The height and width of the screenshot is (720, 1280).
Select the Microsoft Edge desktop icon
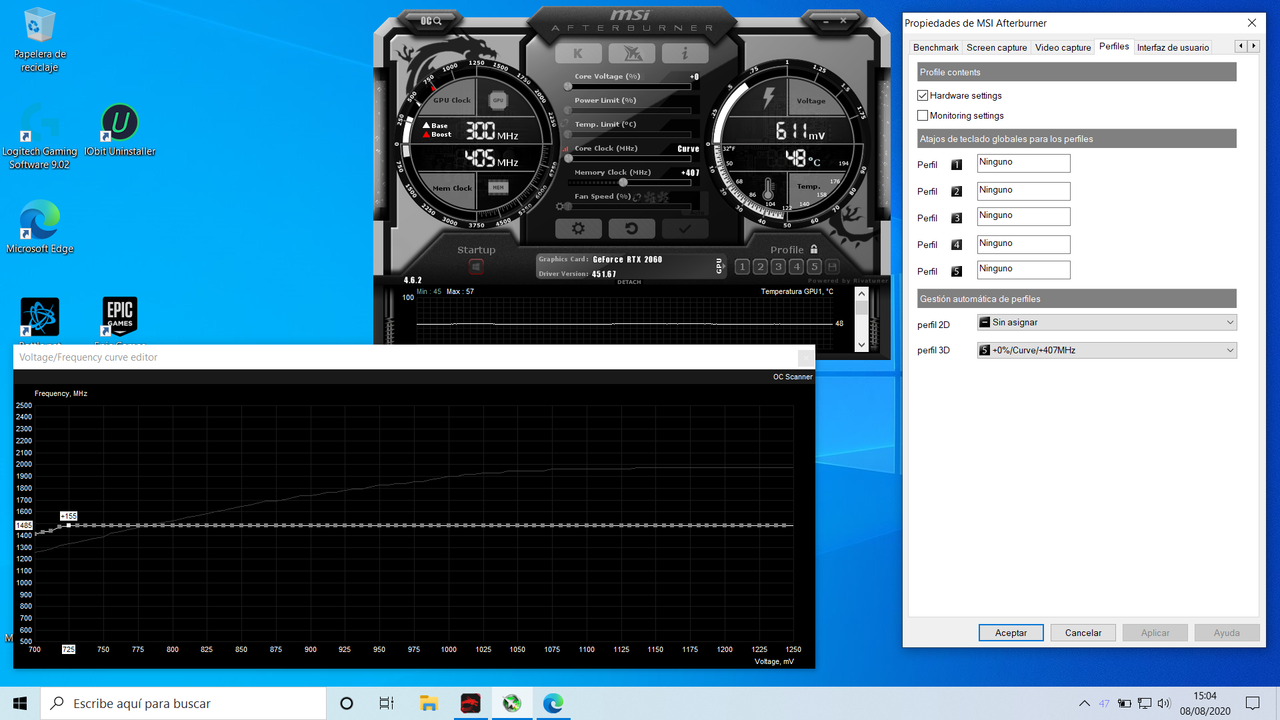(40, 227)
